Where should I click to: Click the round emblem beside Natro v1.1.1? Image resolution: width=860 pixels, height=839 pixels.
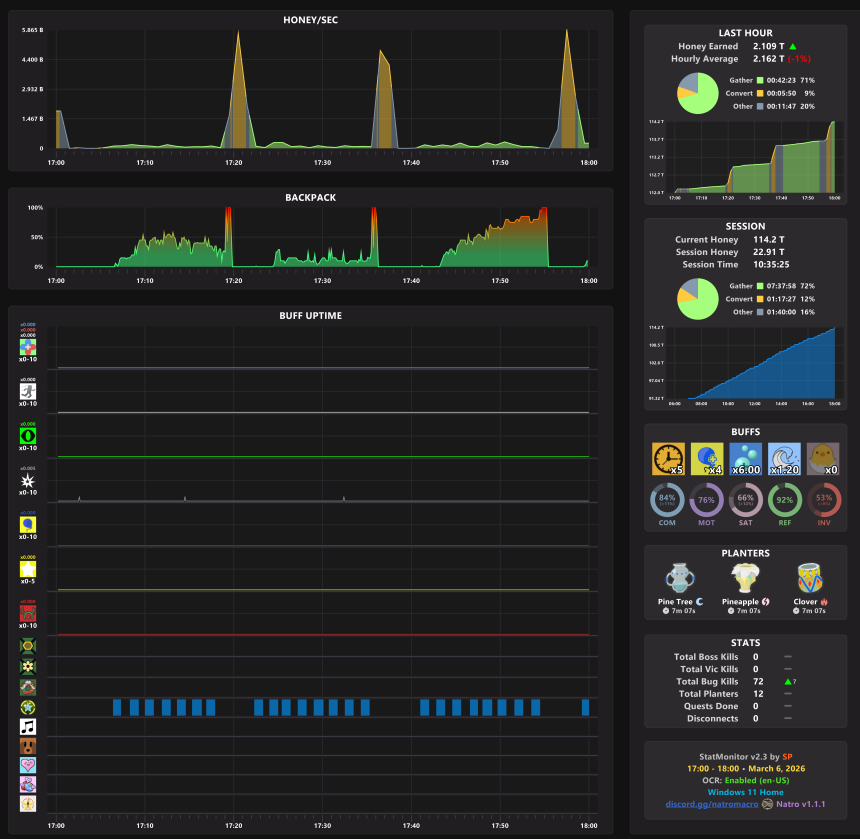(x=767, y=804)
